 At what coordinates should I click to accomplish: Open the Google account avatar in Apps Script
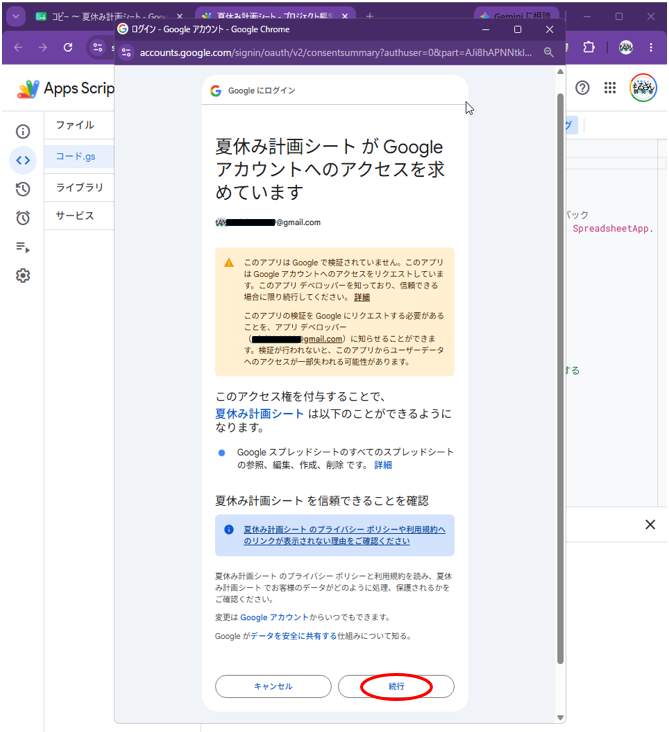coord(643,88)
